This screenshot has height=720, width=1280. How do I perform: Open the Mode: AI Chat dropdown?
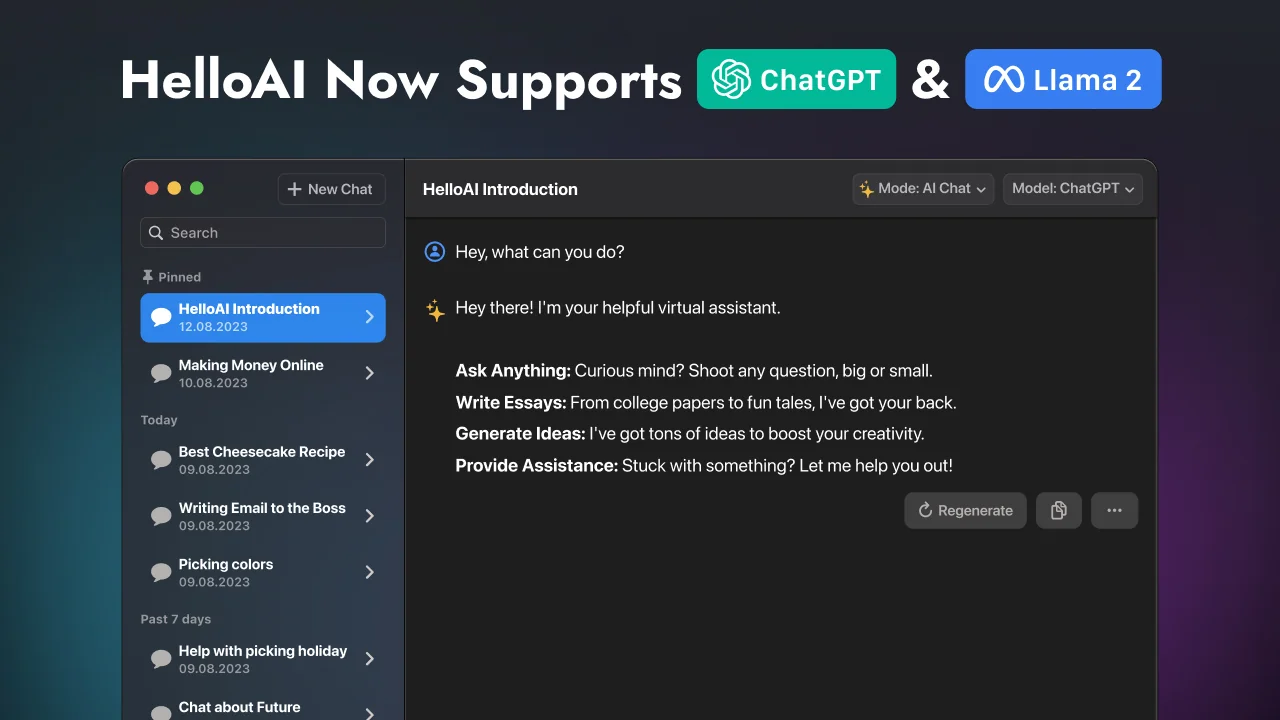pyautogui.click(x=923, y=189)
